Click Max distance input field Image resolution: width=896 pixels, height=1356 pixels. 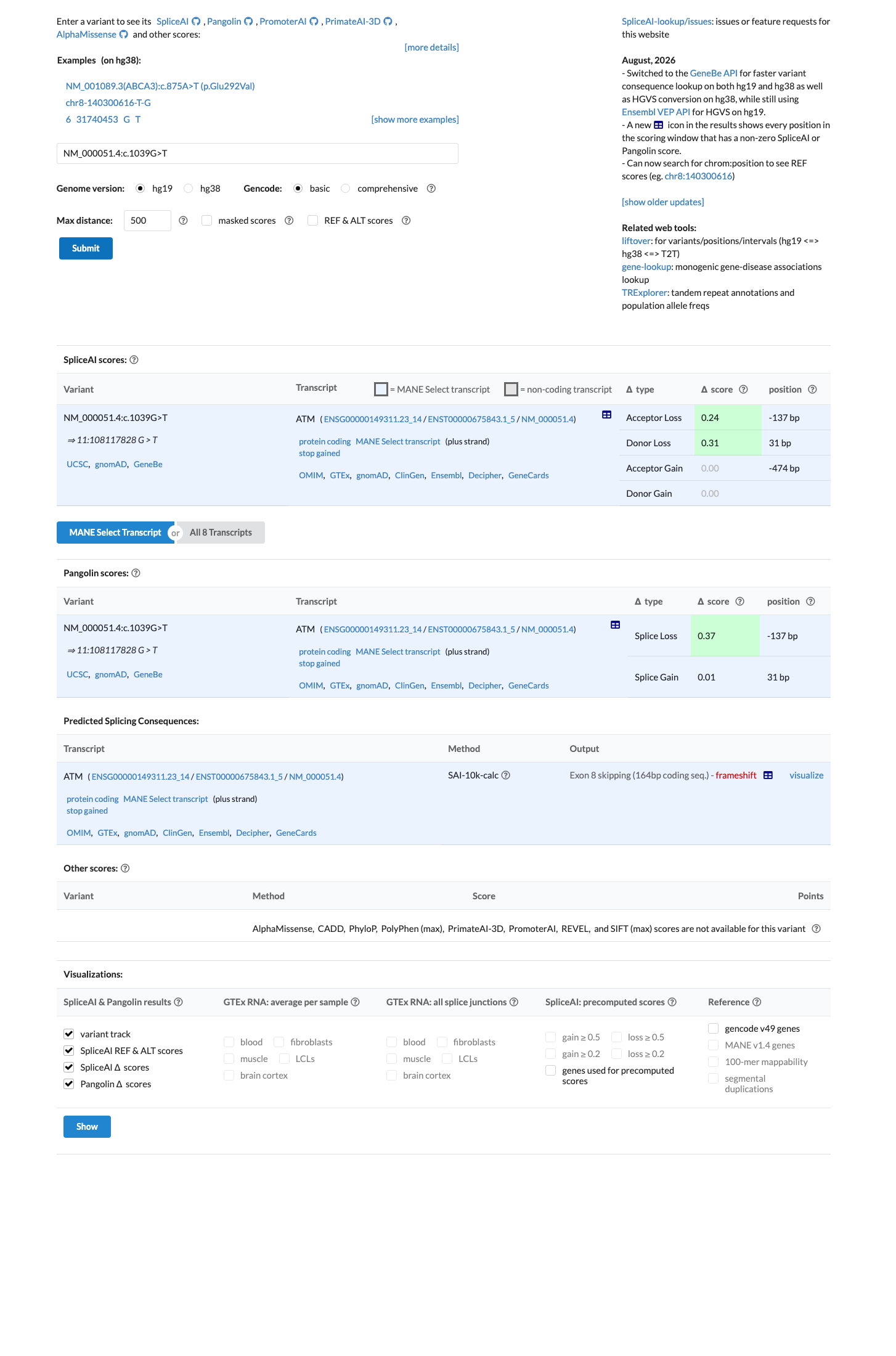(147, 221)
